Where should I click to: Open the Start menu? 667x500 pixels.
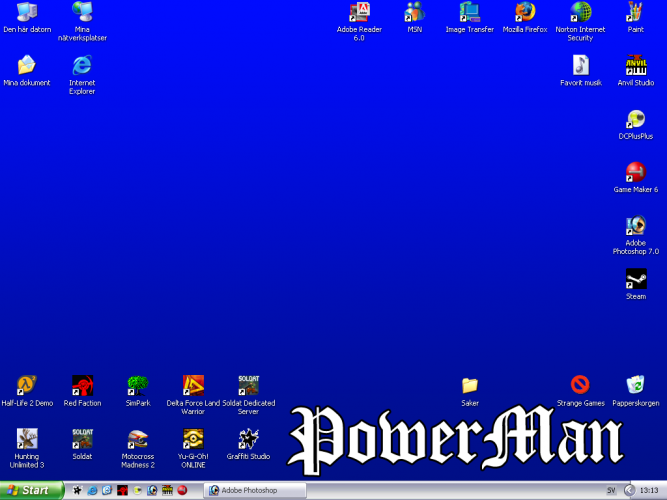32,490
